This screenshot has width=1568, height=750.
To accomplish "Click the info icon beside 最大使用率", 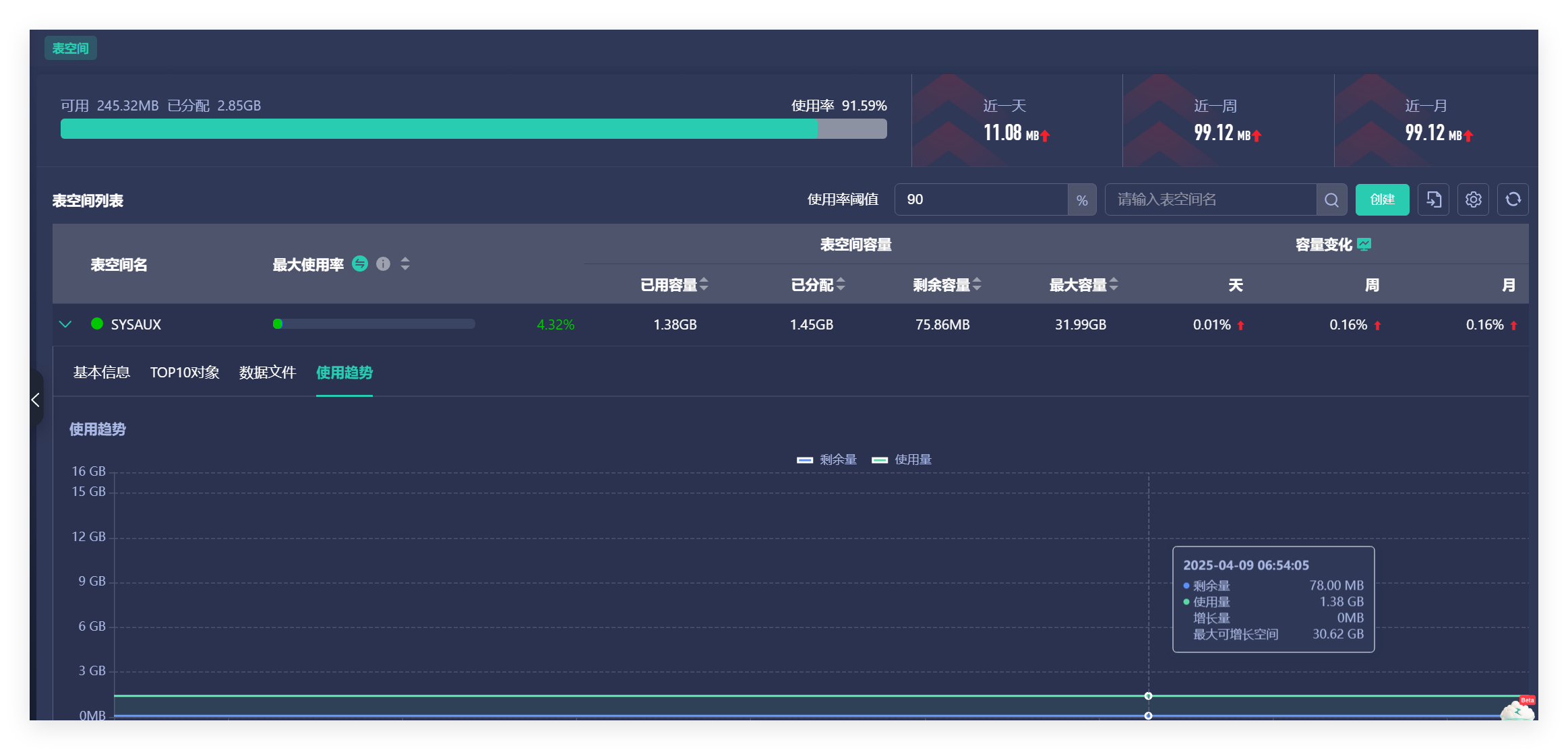I will click(x=383, y=264).
